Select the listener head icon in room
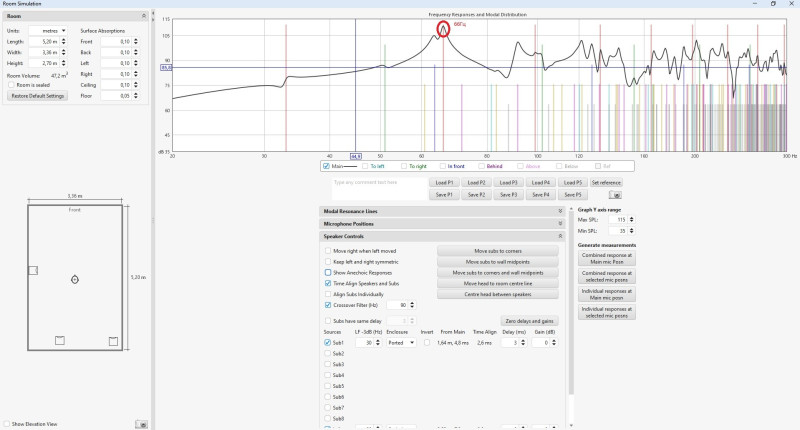 [x=75, y=280]
